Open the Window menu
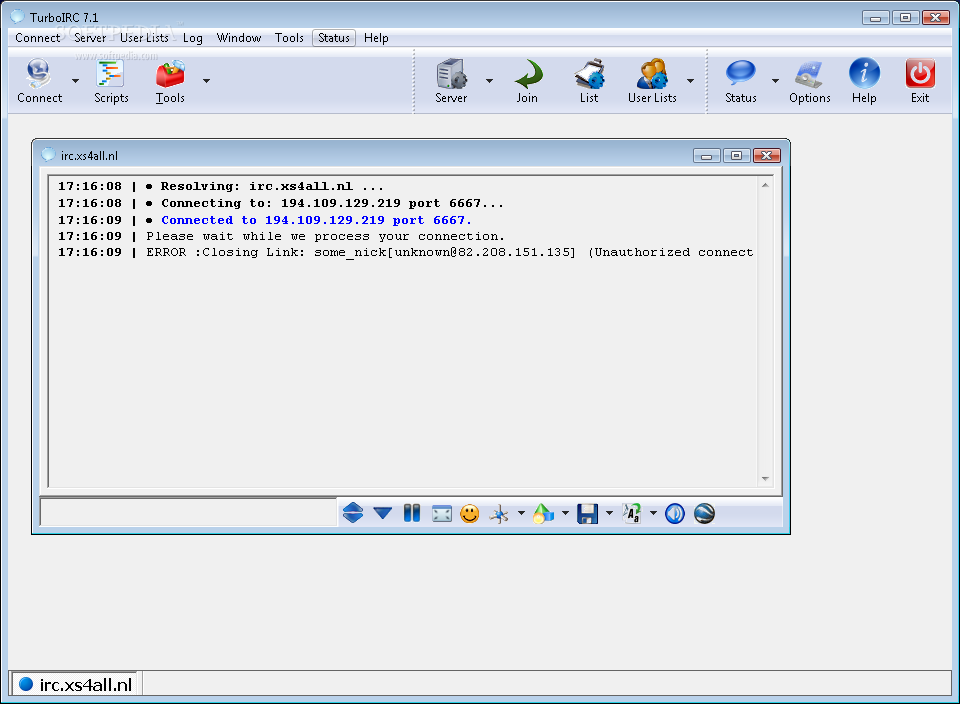The width and height of the screenshot is (960, 704). (x=239, y=38)
